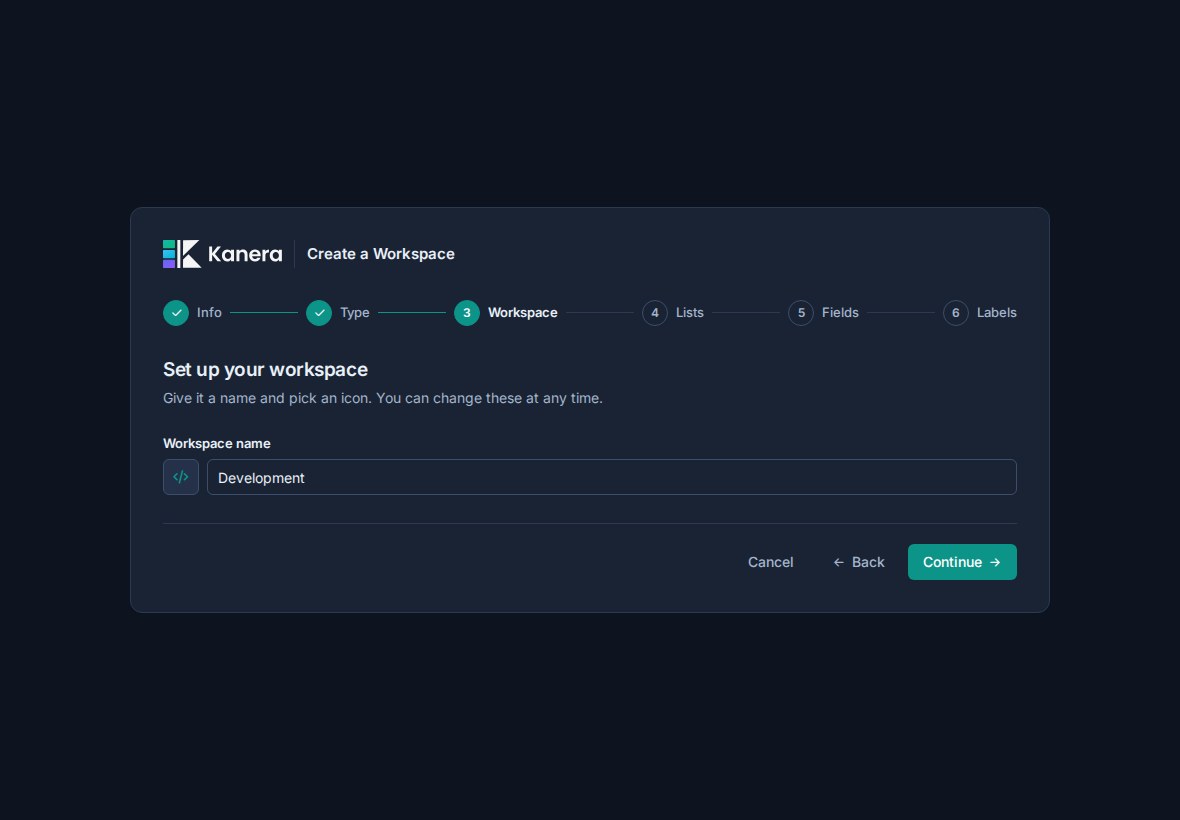
Task: Go to the completed Type step
Action: click(x=338, y=313)
